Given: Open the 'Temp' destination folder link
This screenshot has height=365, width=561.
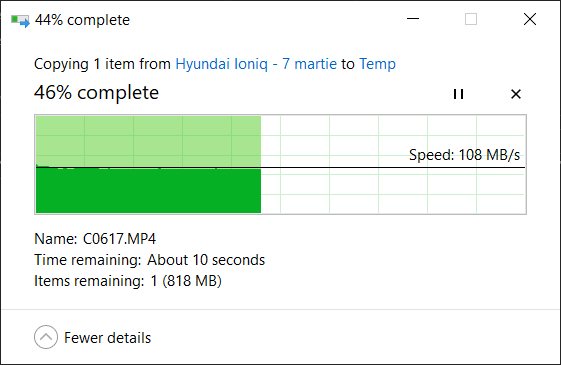Looking at the screenshot, I should pyautogui.click(x=377, y=64).
